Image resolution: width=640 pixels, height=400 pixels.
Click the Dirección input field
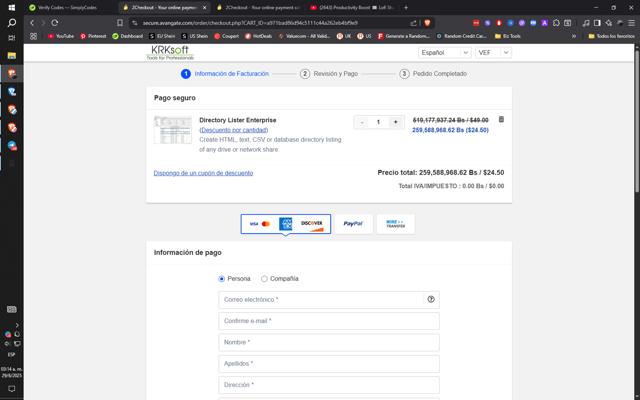(329, 384)
